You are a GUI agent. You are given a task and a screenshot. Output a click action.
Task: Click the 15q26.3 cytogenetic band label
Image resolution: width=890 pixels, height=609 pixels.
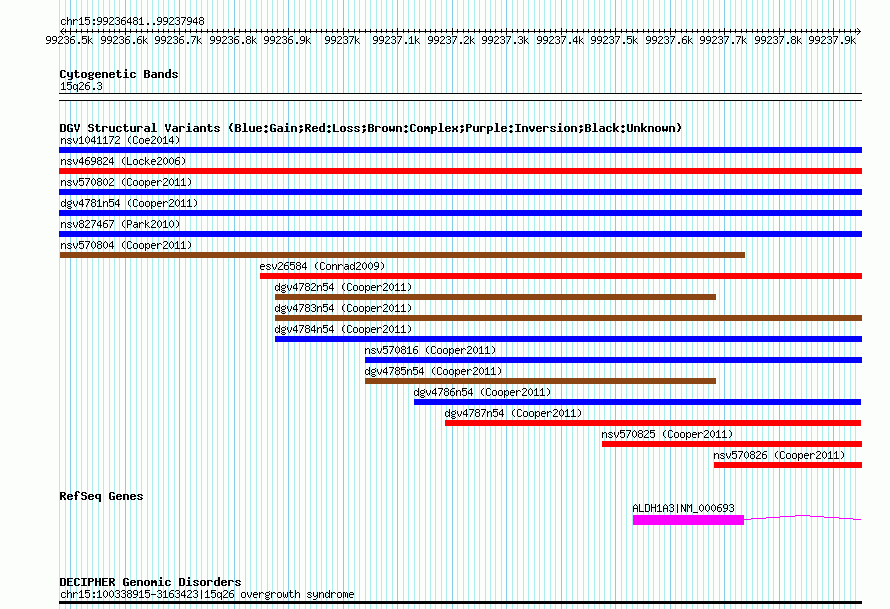click(x=81, y=86)
